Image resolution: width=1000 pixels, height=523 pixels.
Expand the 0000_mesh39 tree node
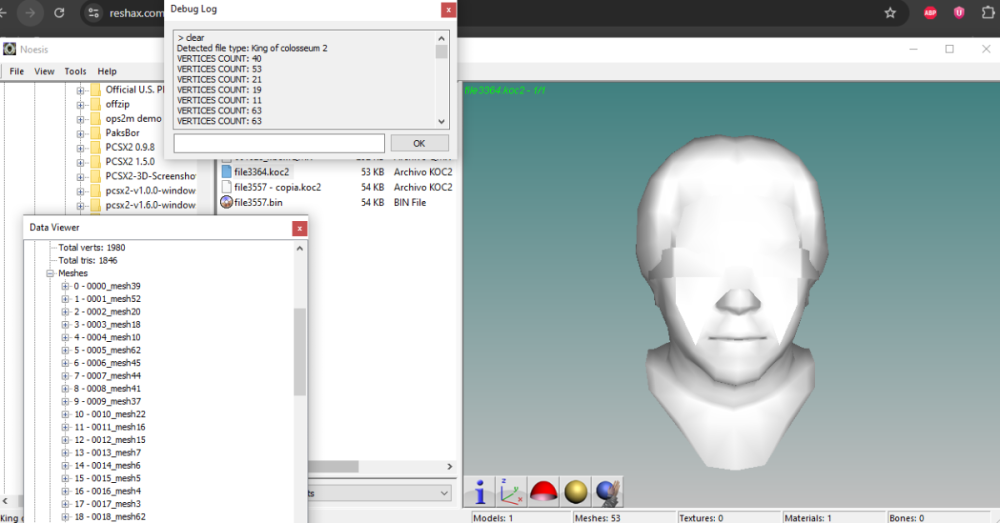point(65,286)
